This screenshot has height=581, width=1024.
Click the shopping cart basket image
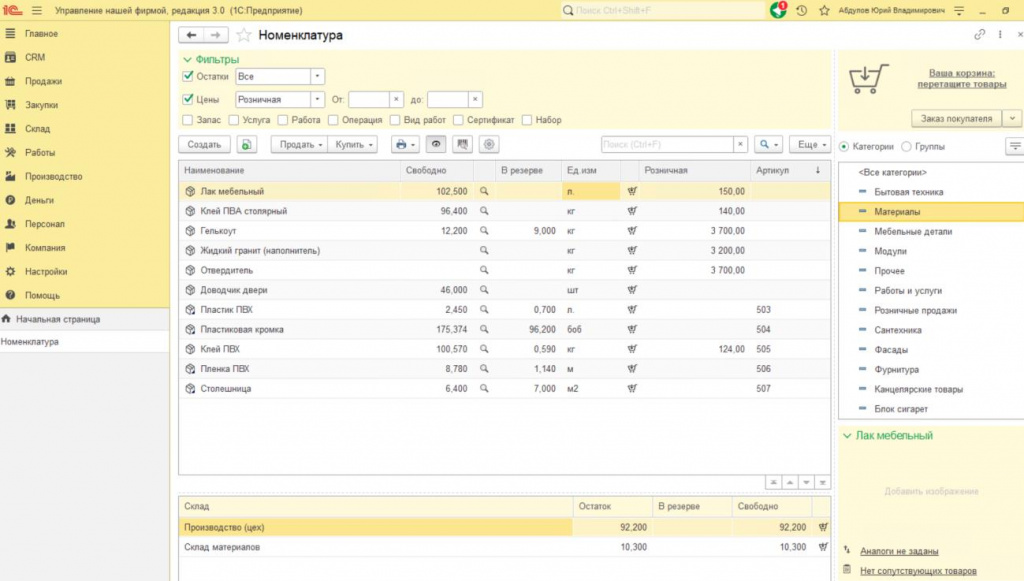tap(869, 79)
